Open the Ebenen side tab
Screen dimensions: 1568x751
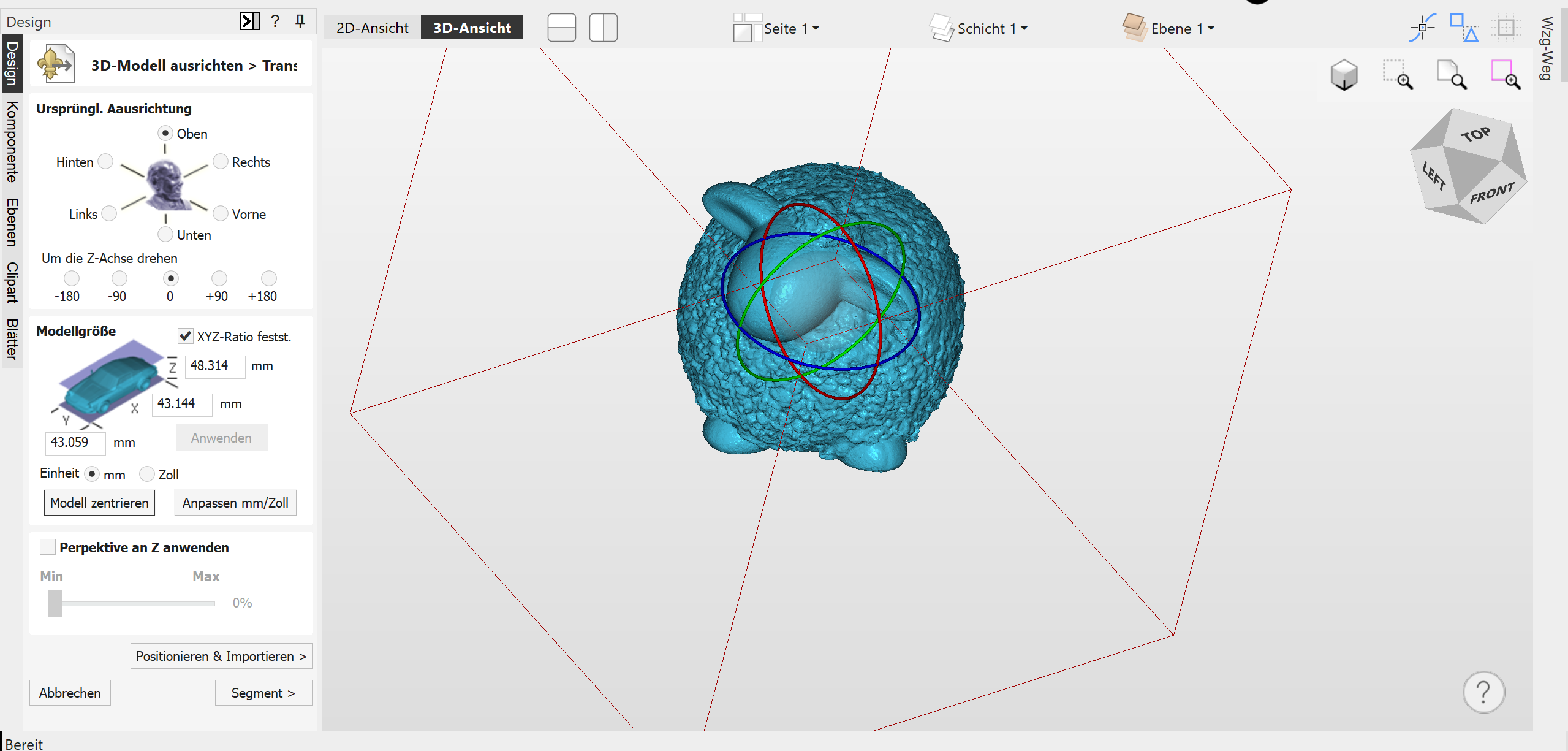click(x=11, y=222)
